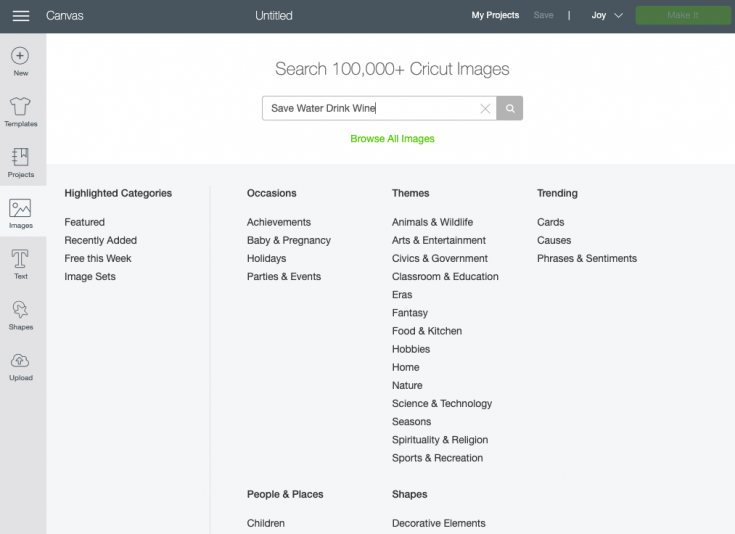Open Classroom & Education theme
735x534 pixels.
point(445,277)
